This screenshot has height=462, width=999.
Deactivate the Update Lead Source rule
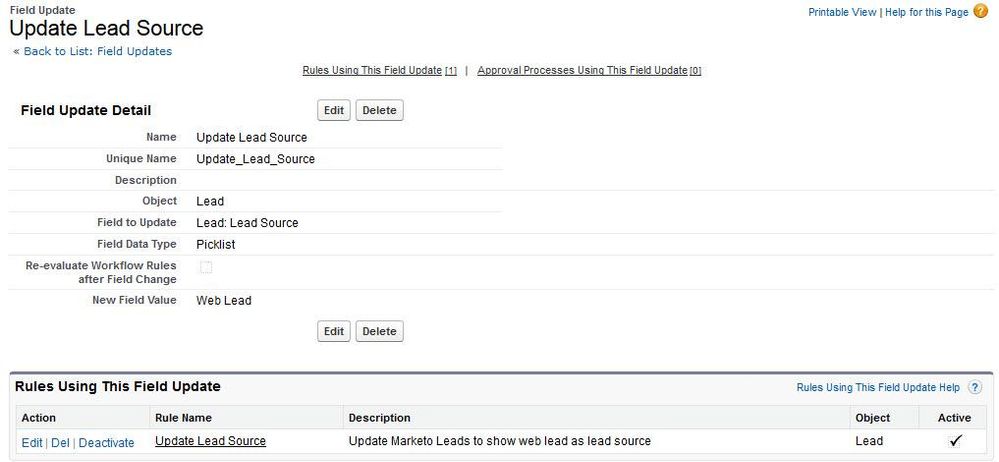pos(106,442)
